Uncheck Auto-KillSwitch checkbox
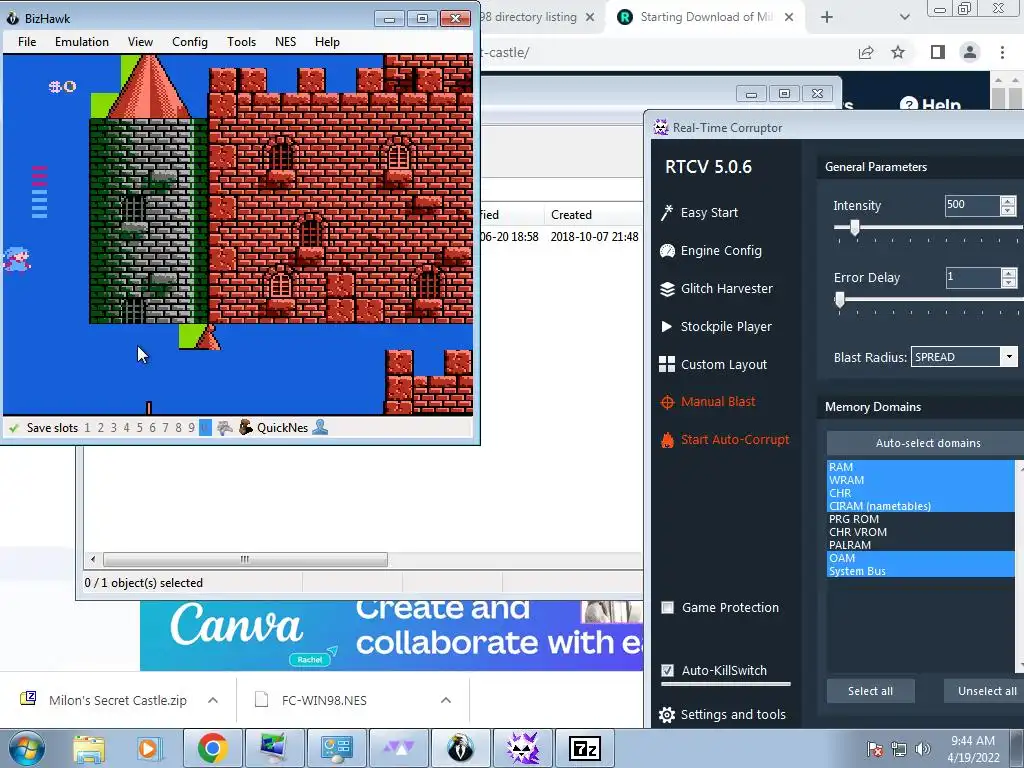The width and height of the screenshot is (1024, 768). coord(667,671)
